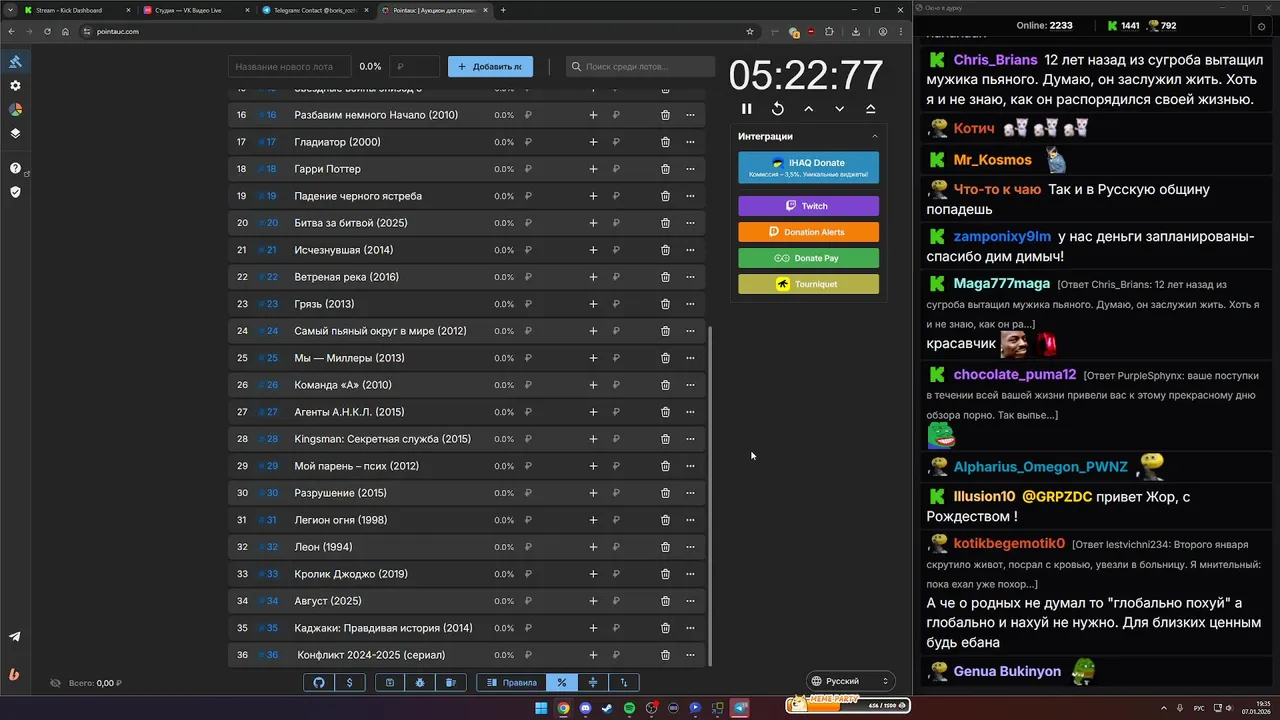Decrease timer with the down chevron
Image resolution: width=1280 pixels, height=720 pixels.
tap(840, 109)
